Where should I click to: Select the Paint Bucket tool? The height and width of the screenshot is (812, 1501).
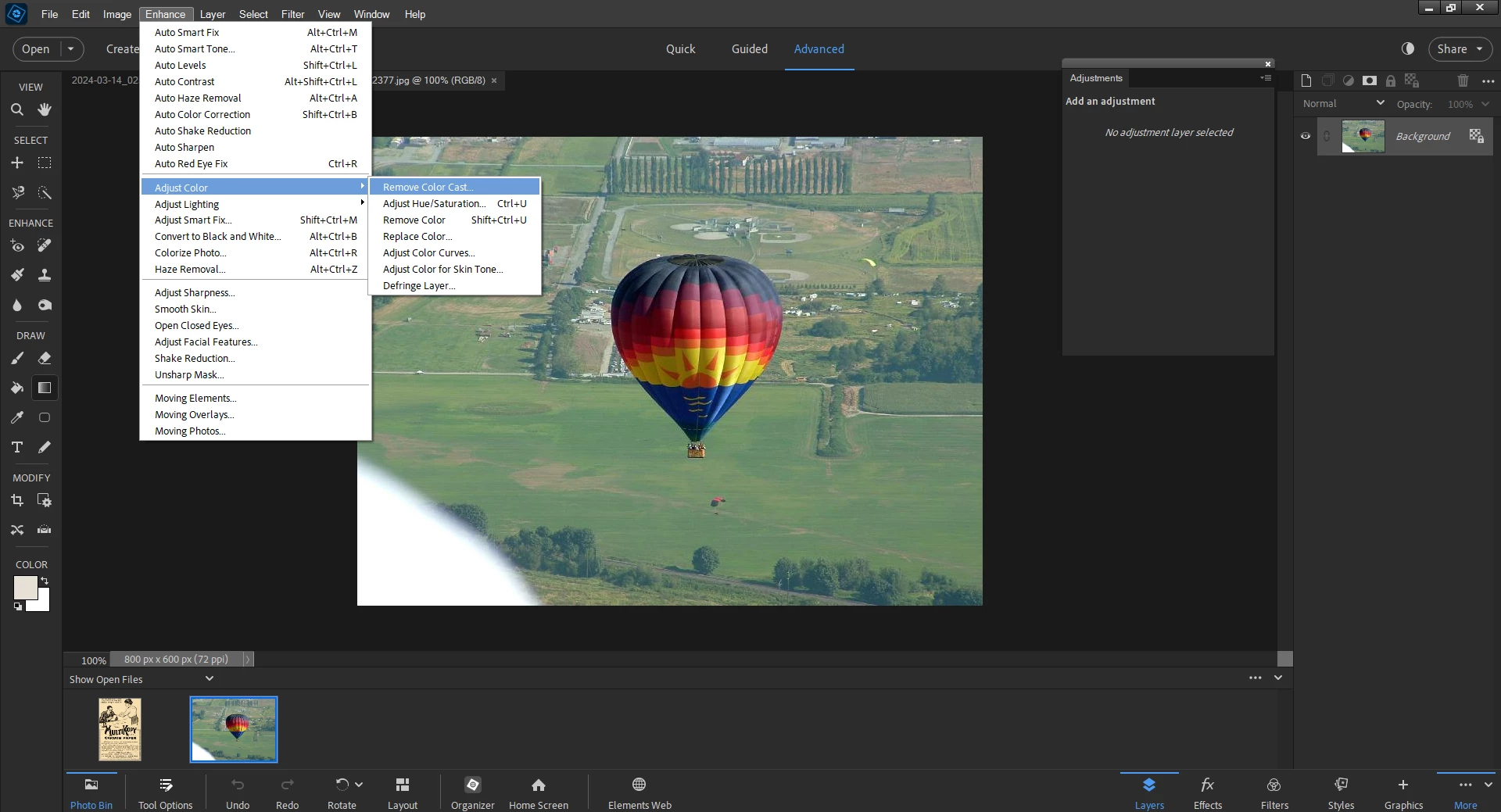[16, 388]
